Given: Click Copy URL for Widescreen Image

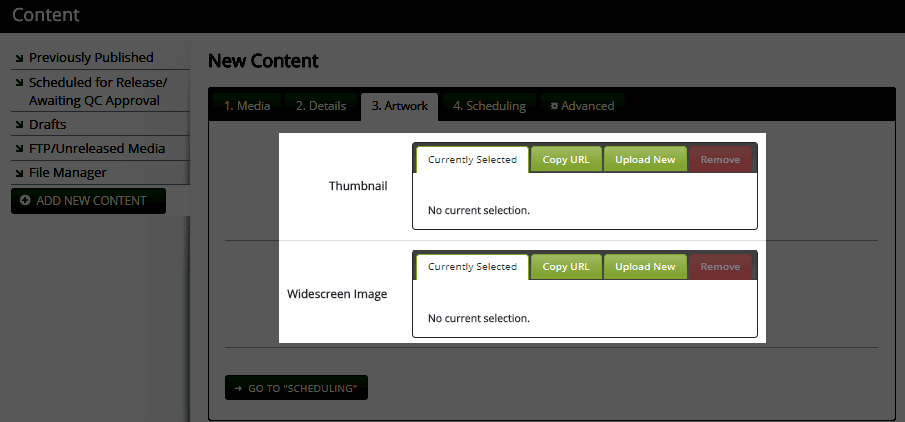Looking at the screenshot, I should point(566,267).
